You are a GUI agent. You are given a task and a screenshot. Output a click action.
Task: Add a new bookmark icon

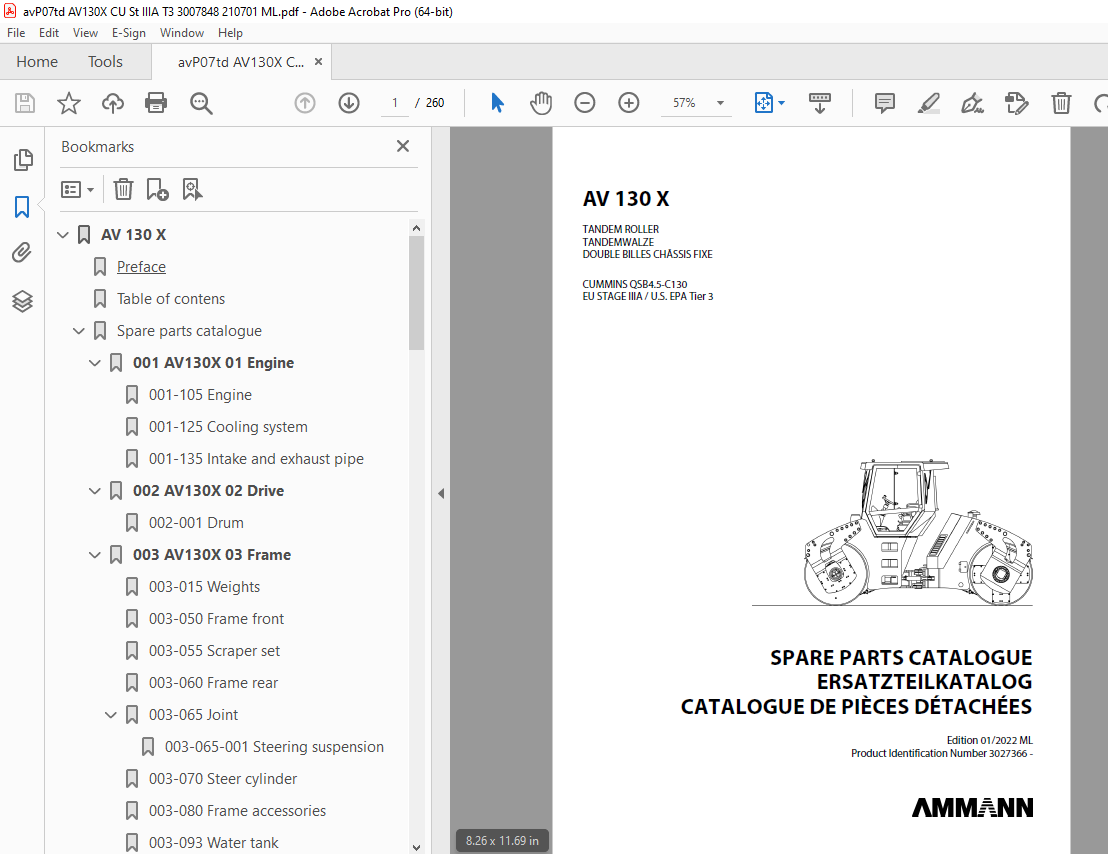(157, 189)
